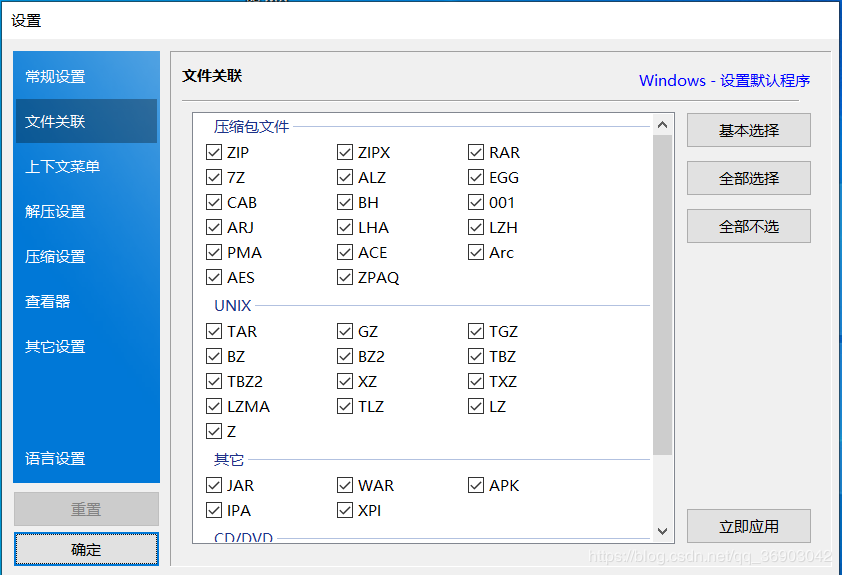Toggle the RAR checkbox
Image resolution: width=842 pixels, height=575 pixels.
point(476,152)
